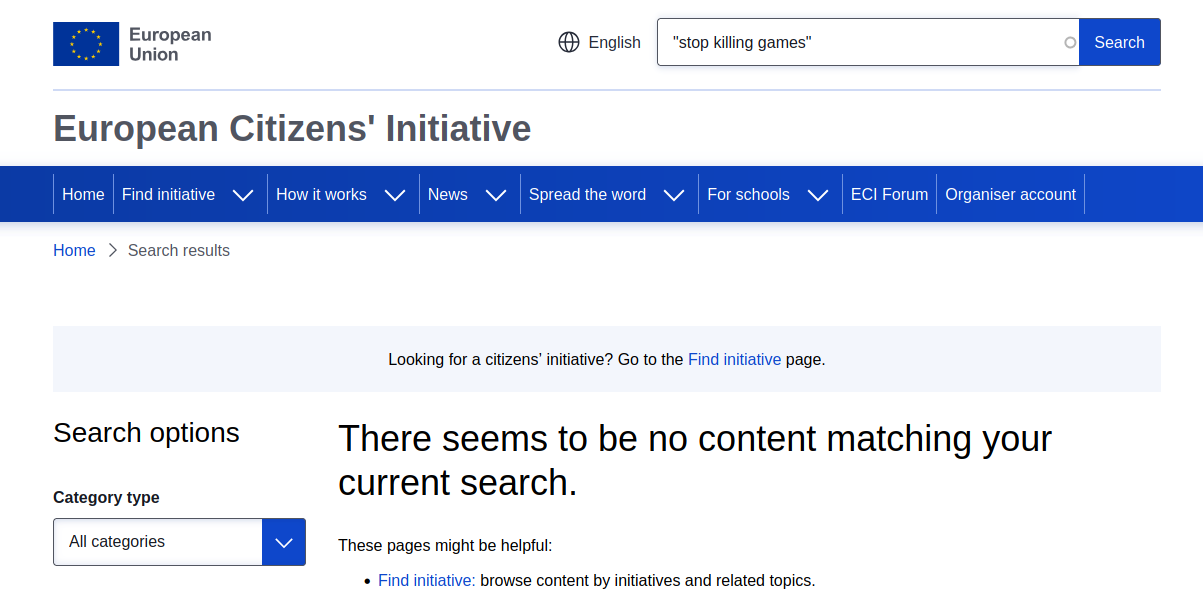This screenshot has width=1203, height=592.
Task: Select the All categories combo box
Action: pyautogui.click(x=179, y=542)
